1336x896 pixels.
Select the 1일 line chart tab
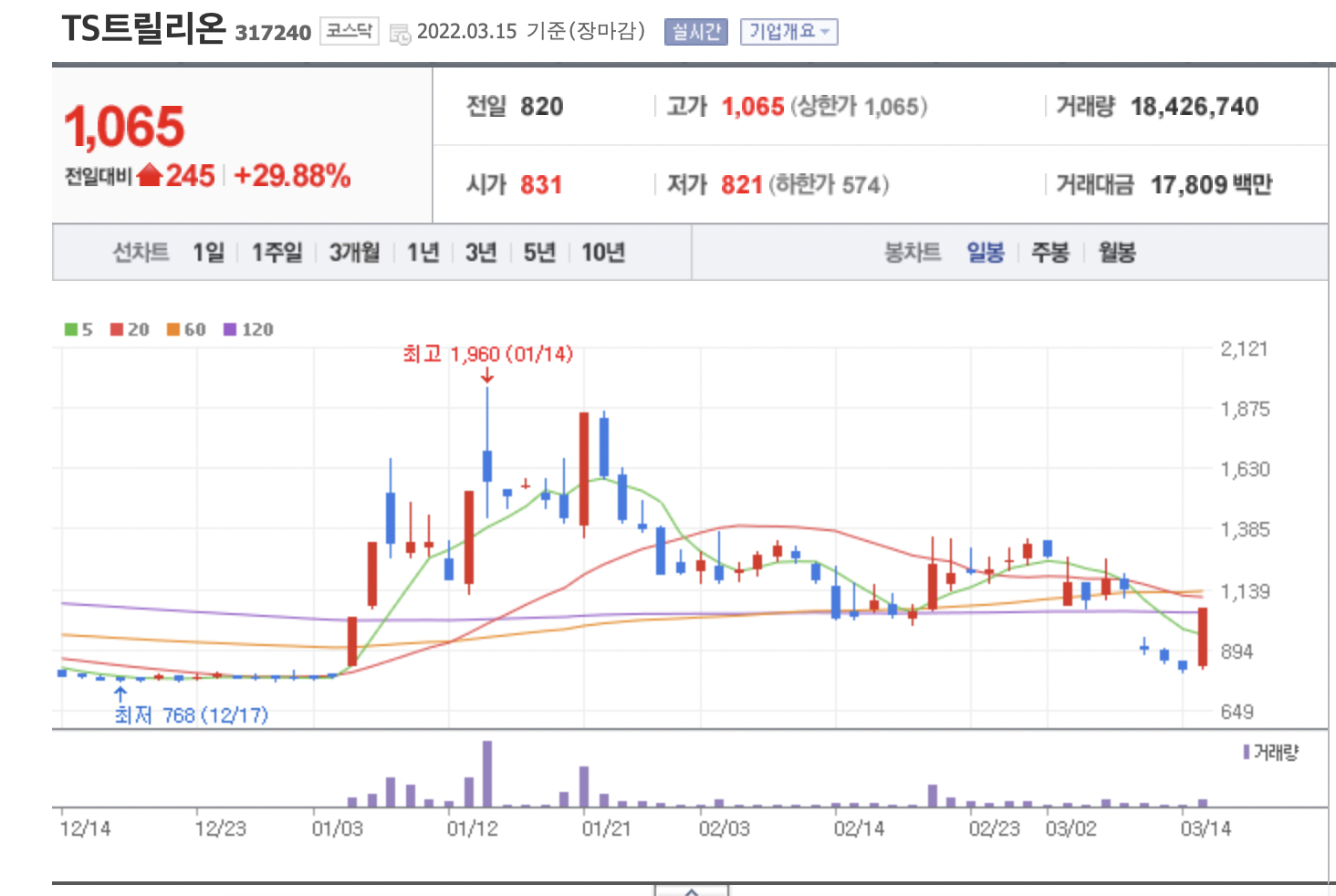pos(208,252)
